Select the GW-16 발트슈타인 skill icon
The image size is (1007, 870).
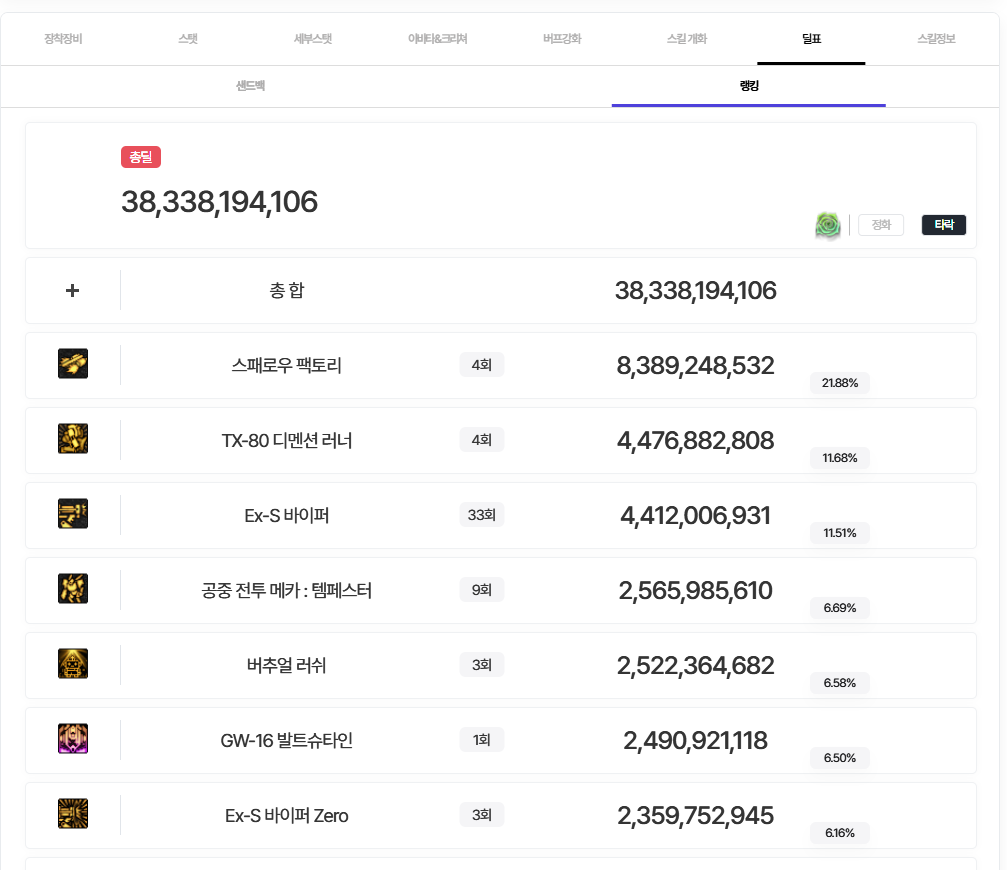[73, 739]
